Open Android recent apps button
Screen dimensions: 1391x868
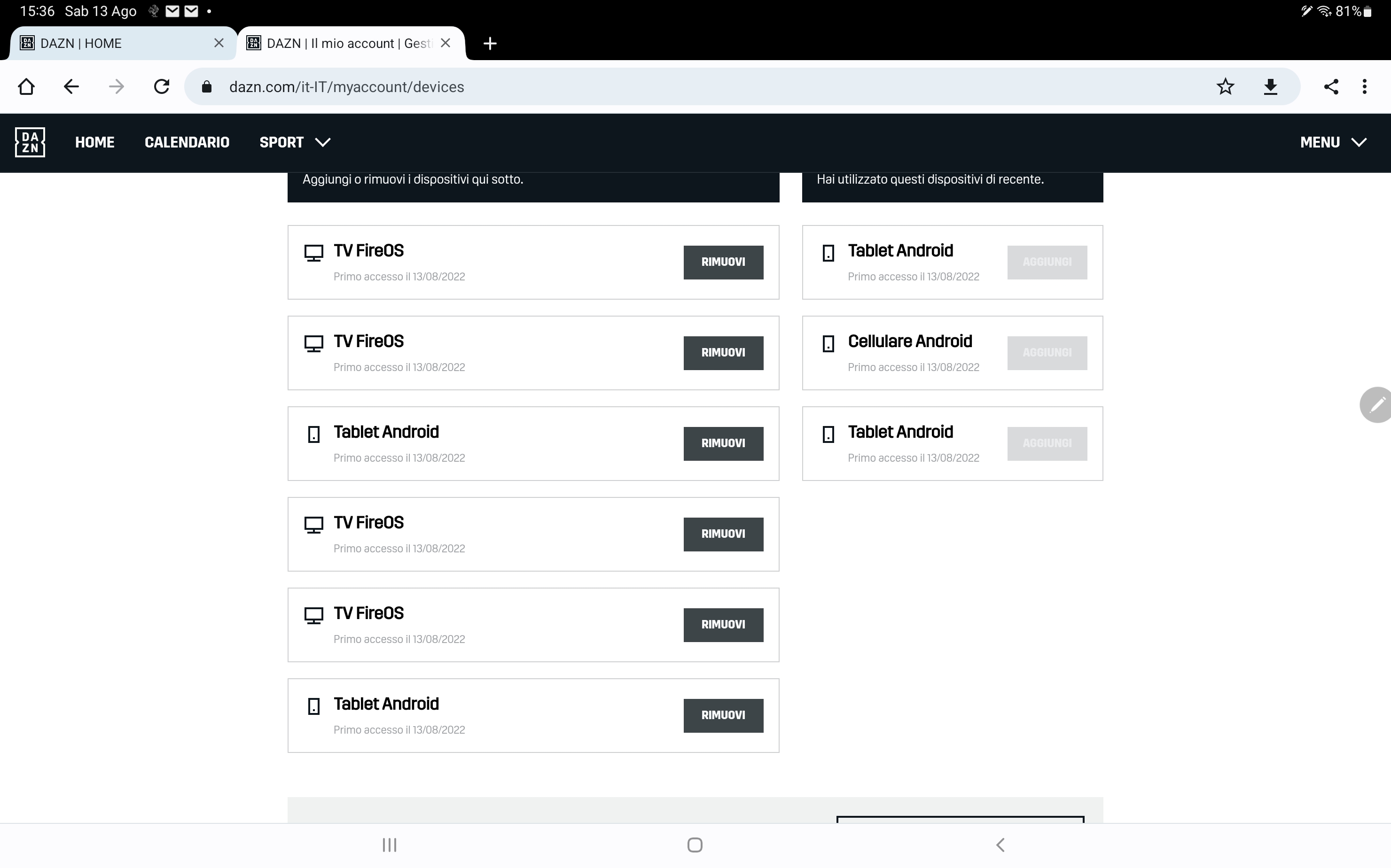[390, 845]
